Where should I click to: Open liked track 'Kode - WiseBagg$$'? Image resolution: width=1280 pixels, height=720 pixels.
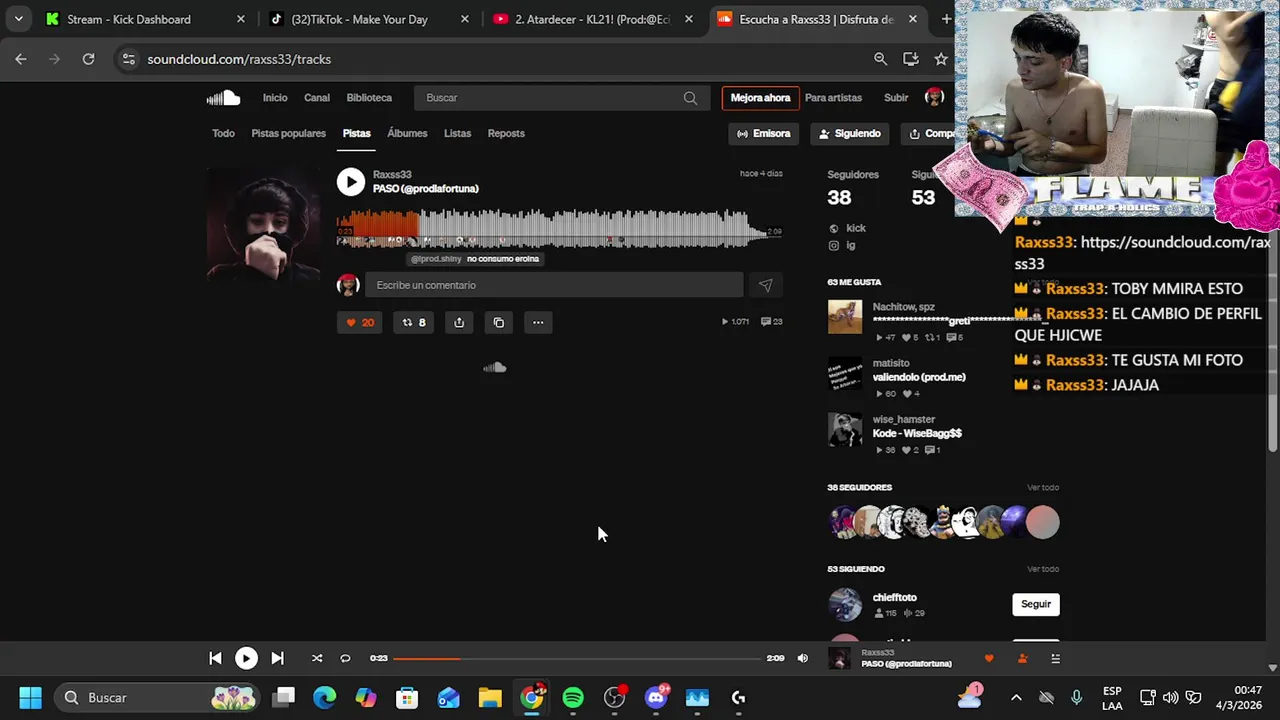[916, 433]
